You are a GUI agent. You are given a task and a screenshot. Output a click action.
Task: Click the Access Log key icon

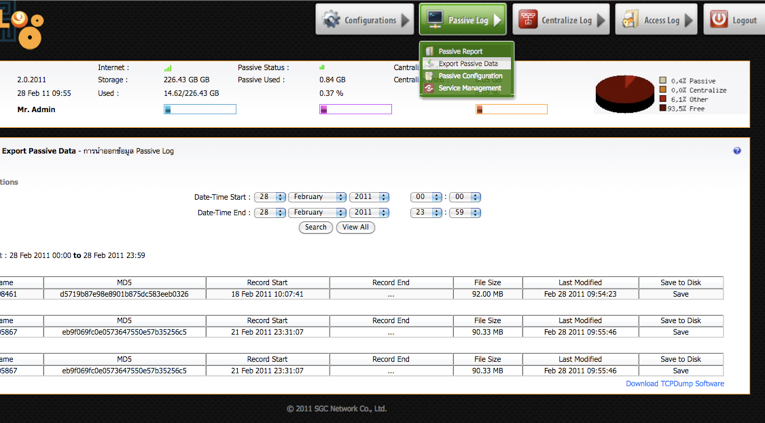click(x=630, y=20)
